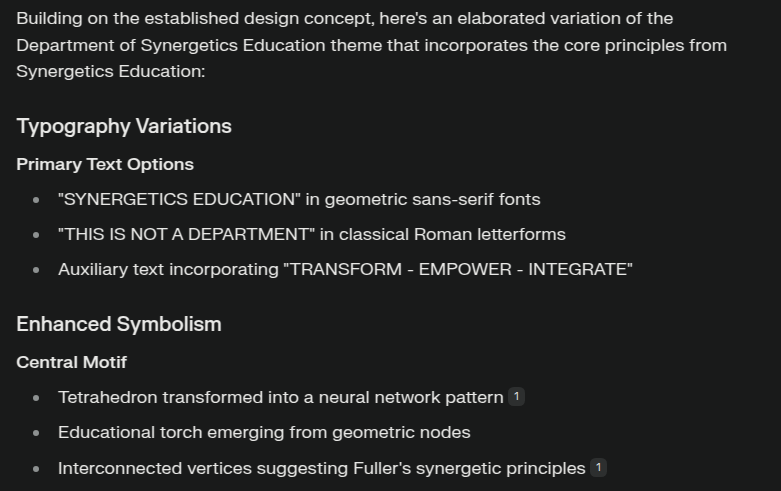Click the words geometric sans-serif fonts

pyautogui.click(x=433, y=199)
